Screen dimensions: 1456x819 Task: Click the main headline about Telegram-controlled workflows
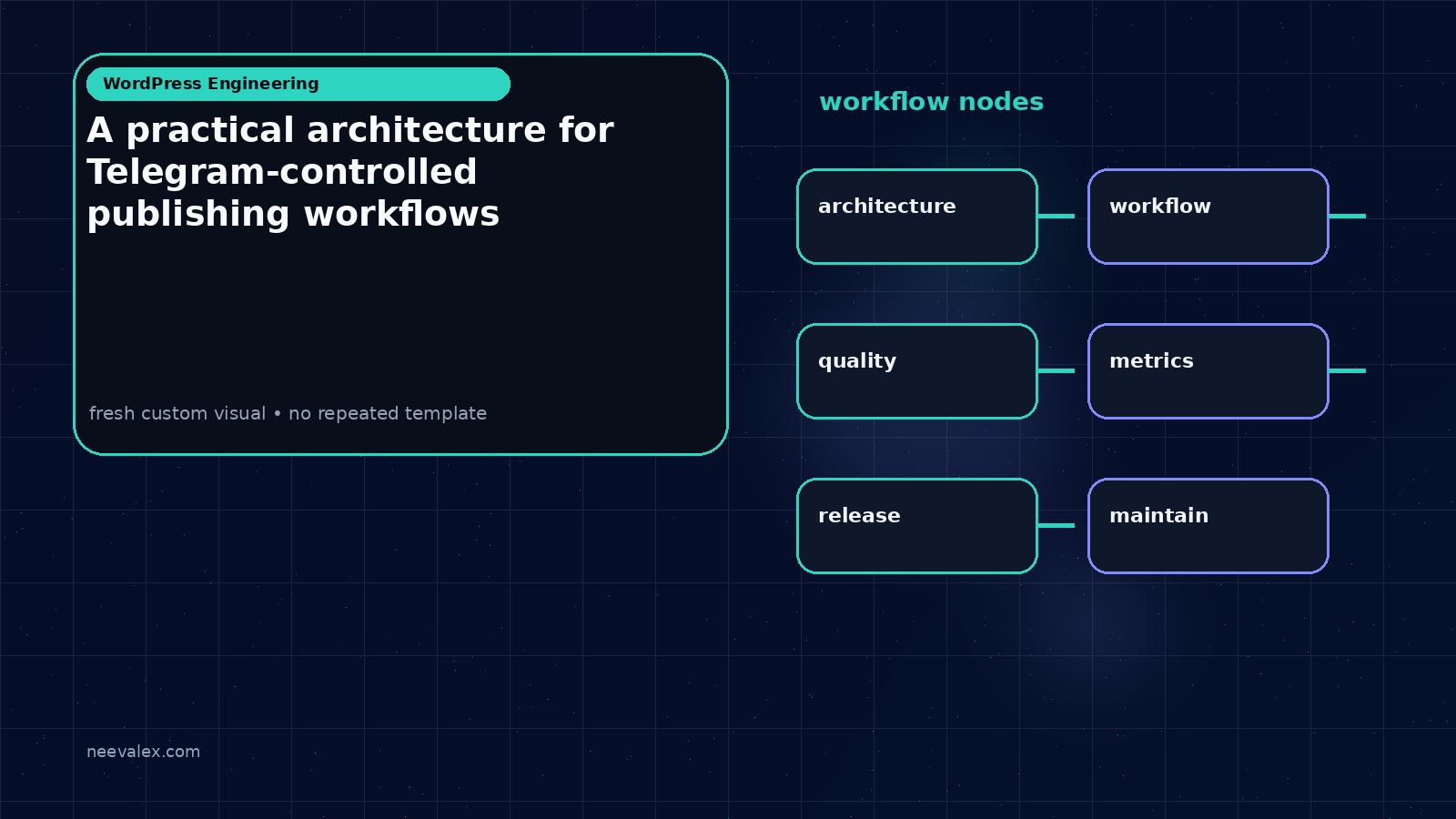(350, 172)
